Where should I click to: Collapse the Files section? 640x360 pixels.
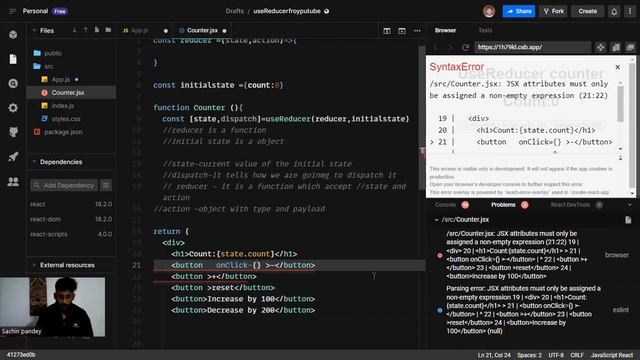(x=34, y=30)
